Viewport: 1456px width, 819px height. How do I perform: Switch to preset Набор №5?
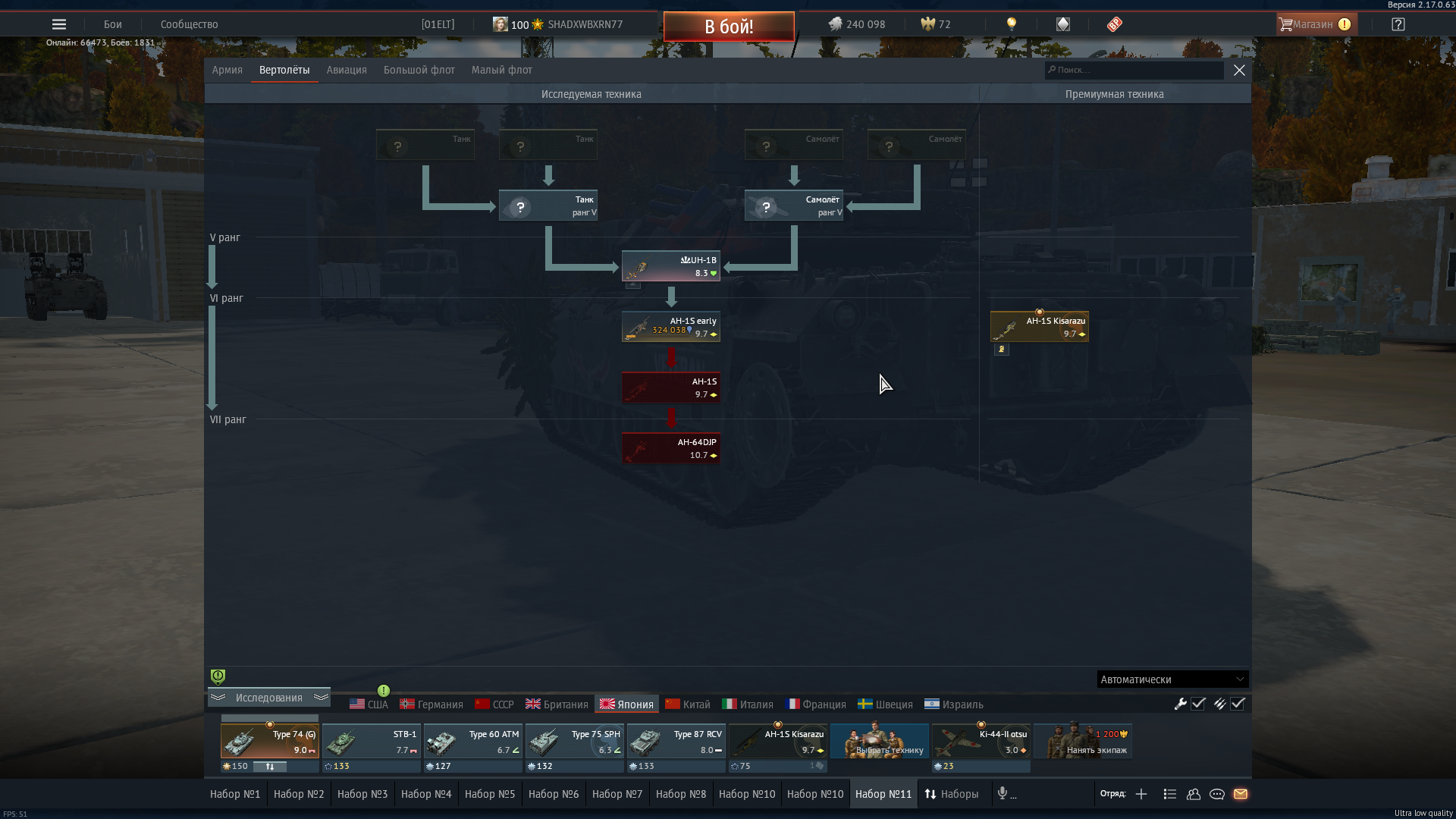click(490, 794)
